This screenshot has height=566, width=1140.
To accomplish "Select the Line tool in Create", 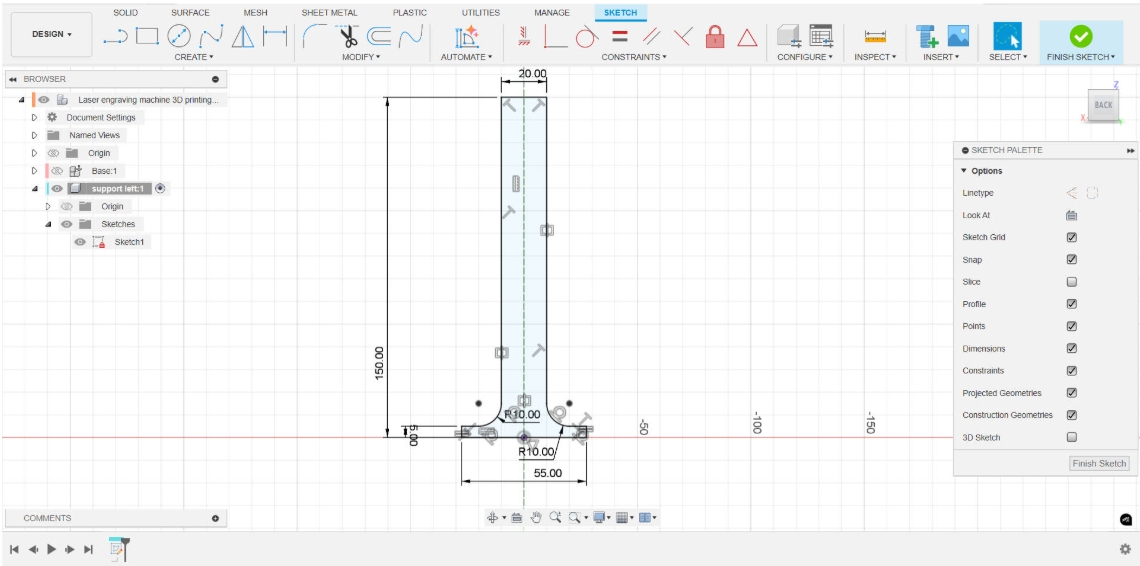I will [116, 36].
